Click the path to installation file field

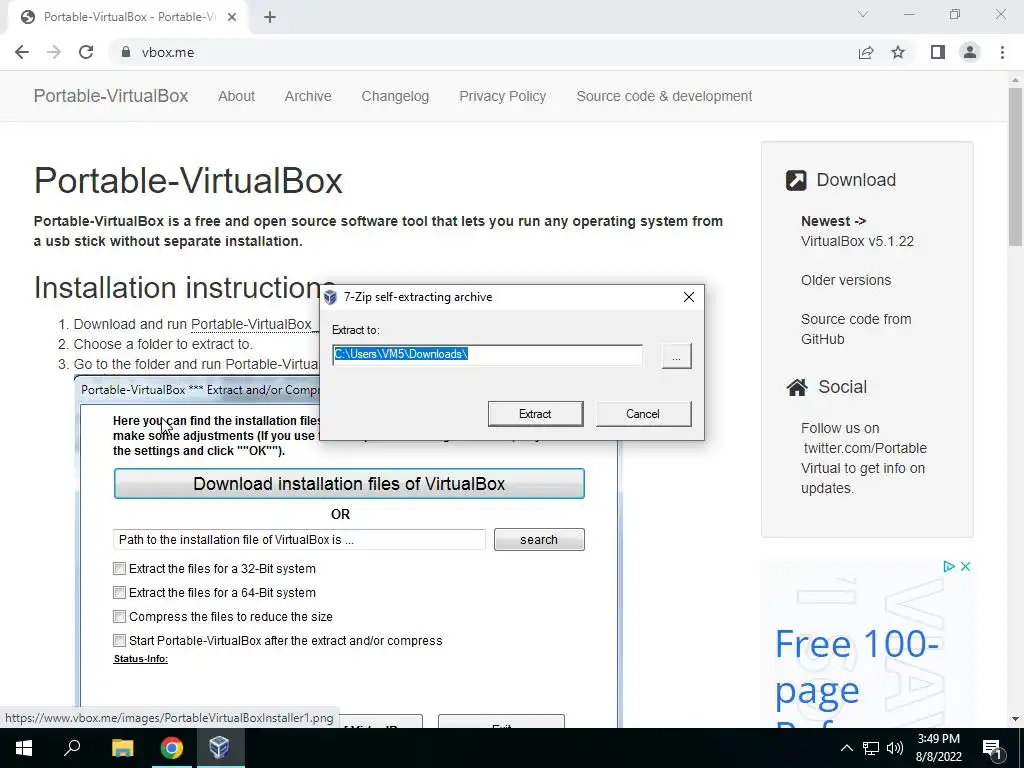299,540
